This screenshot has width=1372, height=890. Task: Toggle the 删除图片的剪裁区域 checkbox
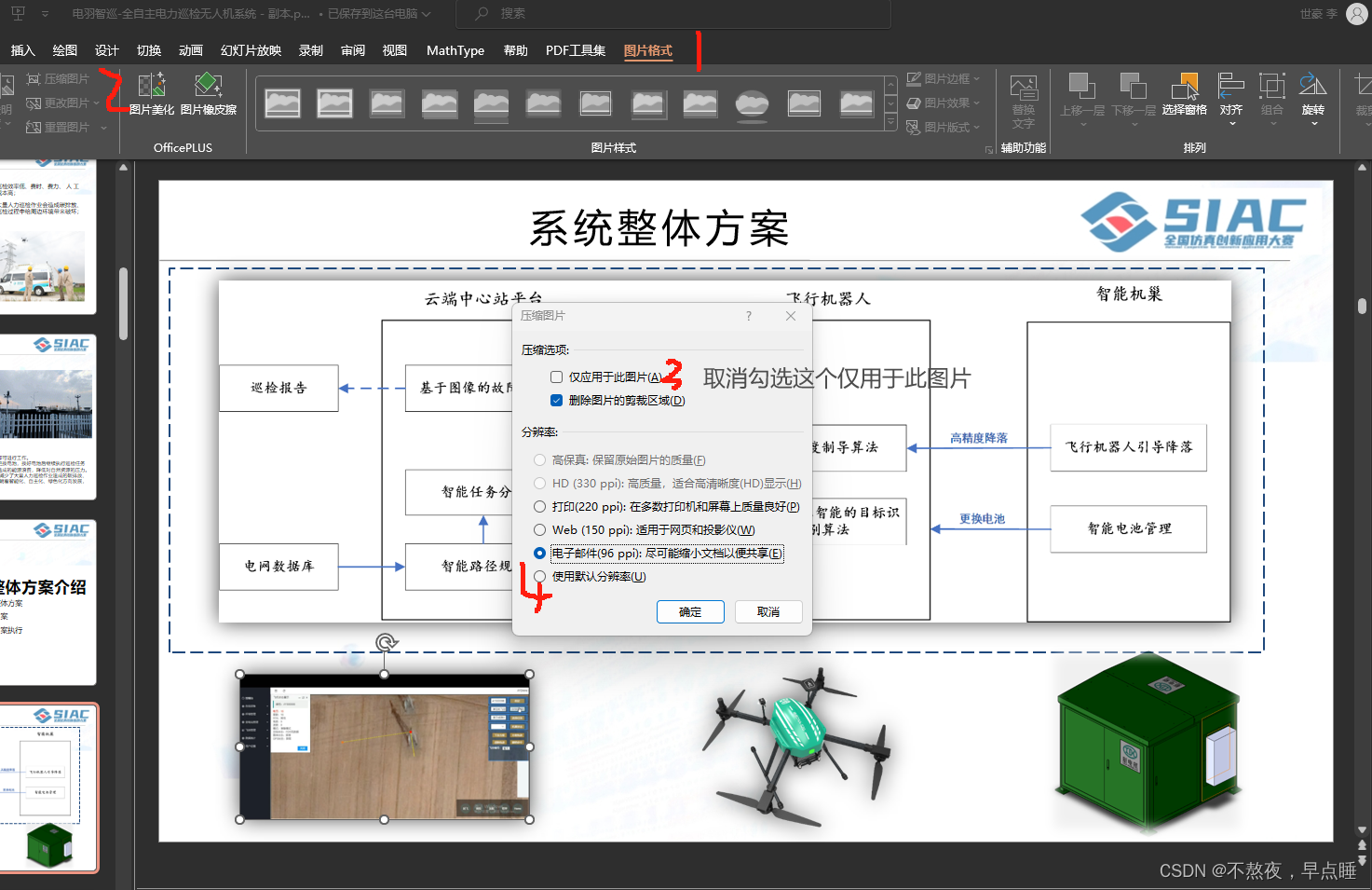(556, 401)
